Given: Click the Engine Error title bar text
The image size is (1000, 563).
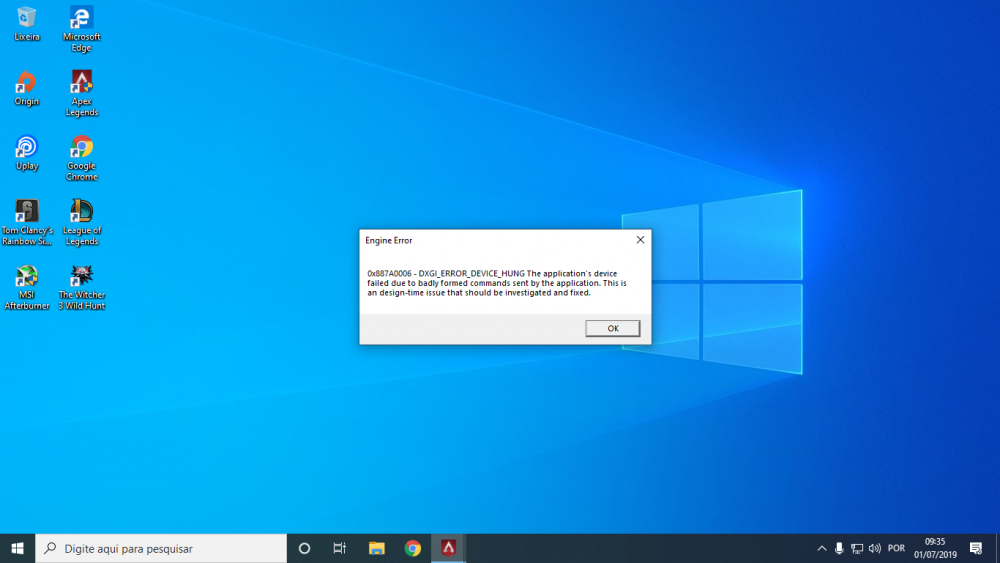Looking at the screenshot, I should (x=388, y=240).
